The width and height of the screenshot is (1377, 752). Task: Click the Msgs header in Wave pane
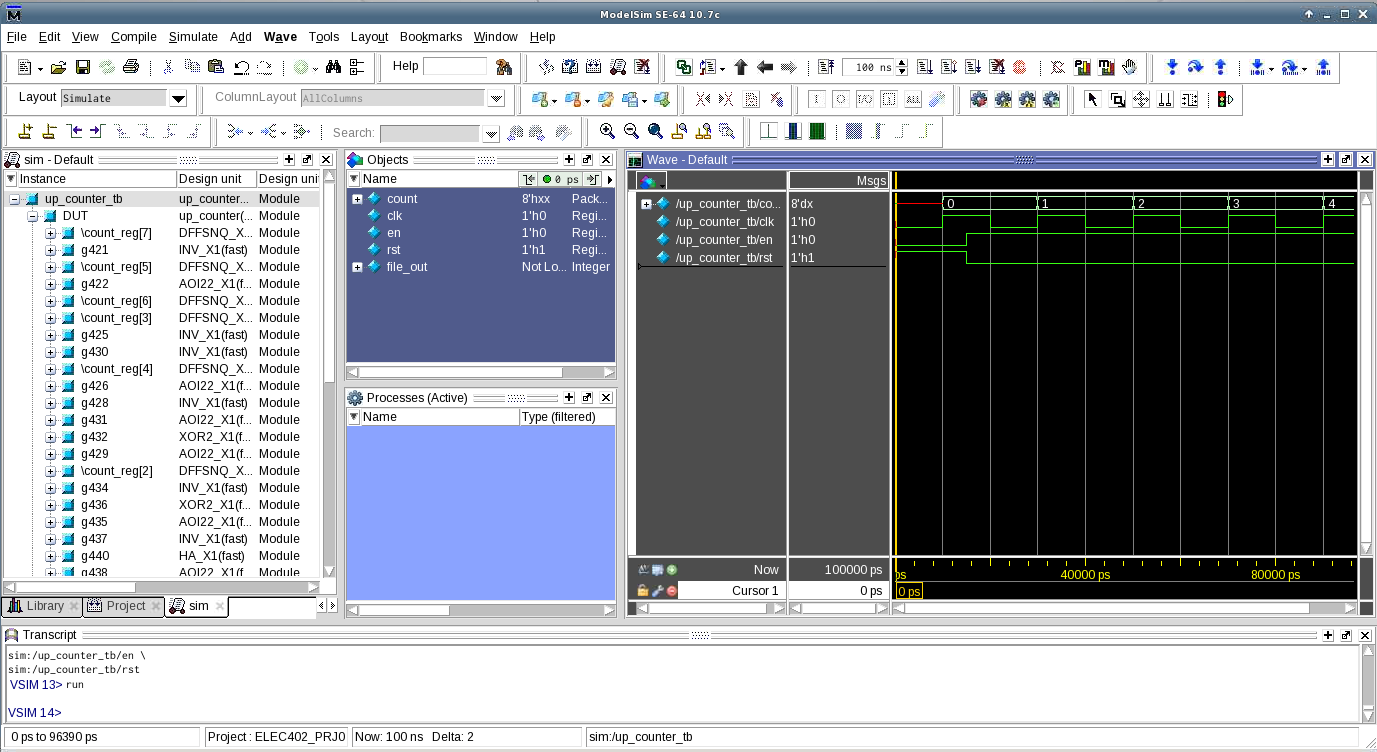point(838,180)
